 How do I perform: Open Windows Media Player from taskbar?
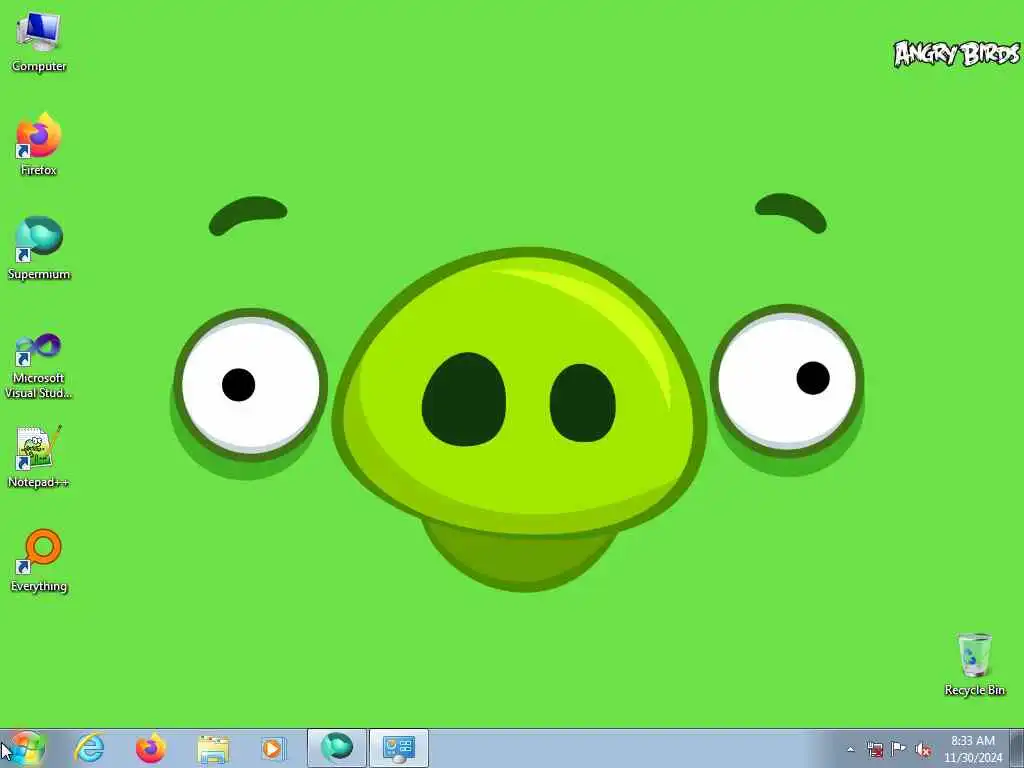[x=273, y=748]
